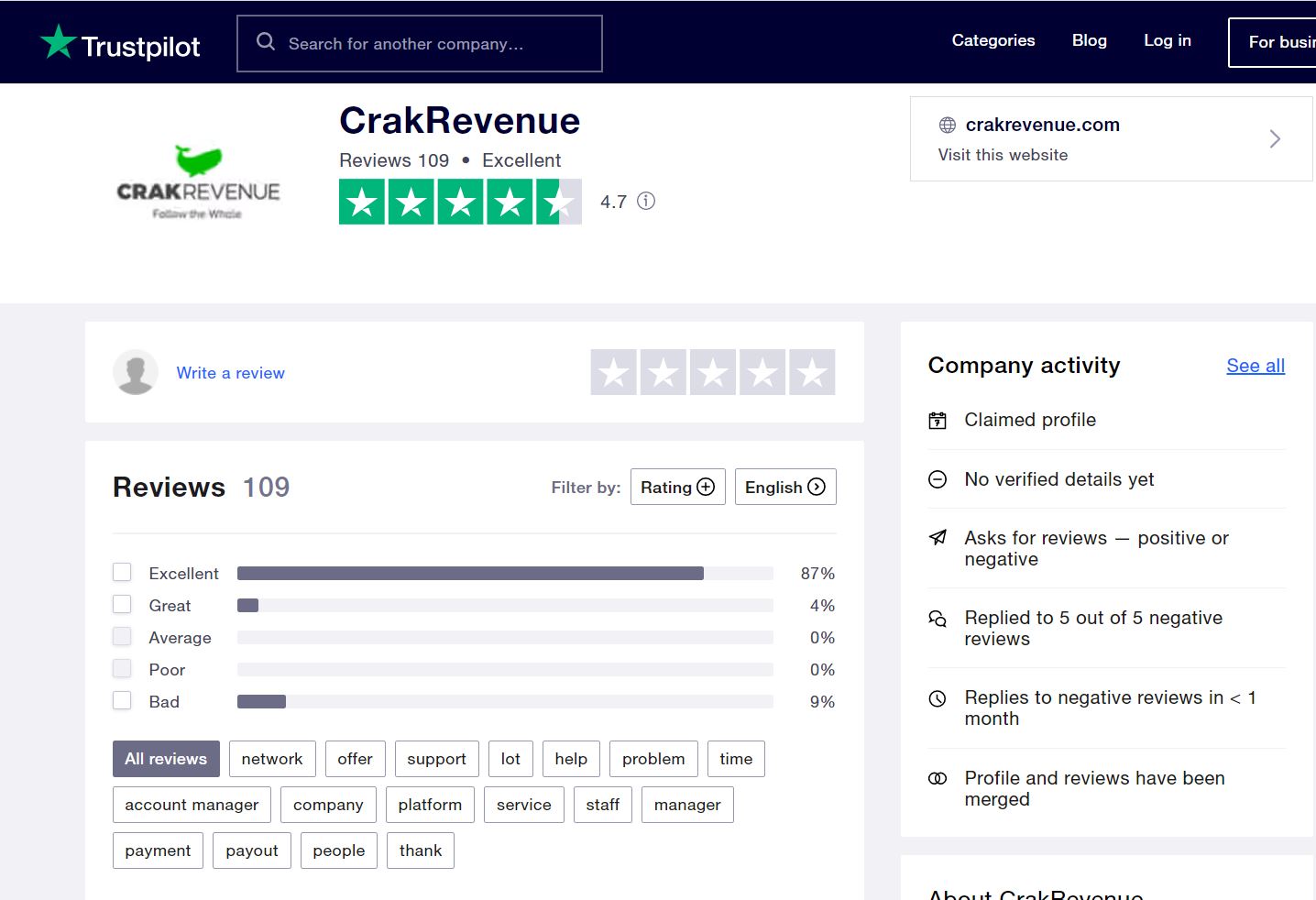Click the Average 0% rating bar
Screen dimensions: 1316x900
click(505, 638)
